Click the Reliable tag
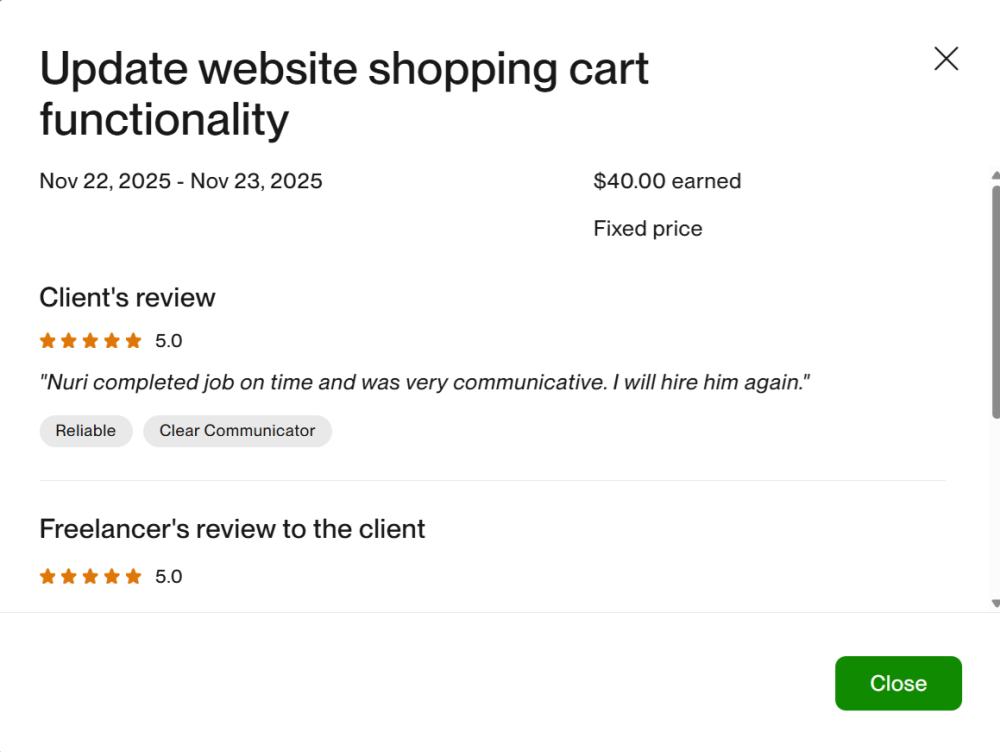The width and height of the screenshot is (1000, 752). click(x=86, y=431)
